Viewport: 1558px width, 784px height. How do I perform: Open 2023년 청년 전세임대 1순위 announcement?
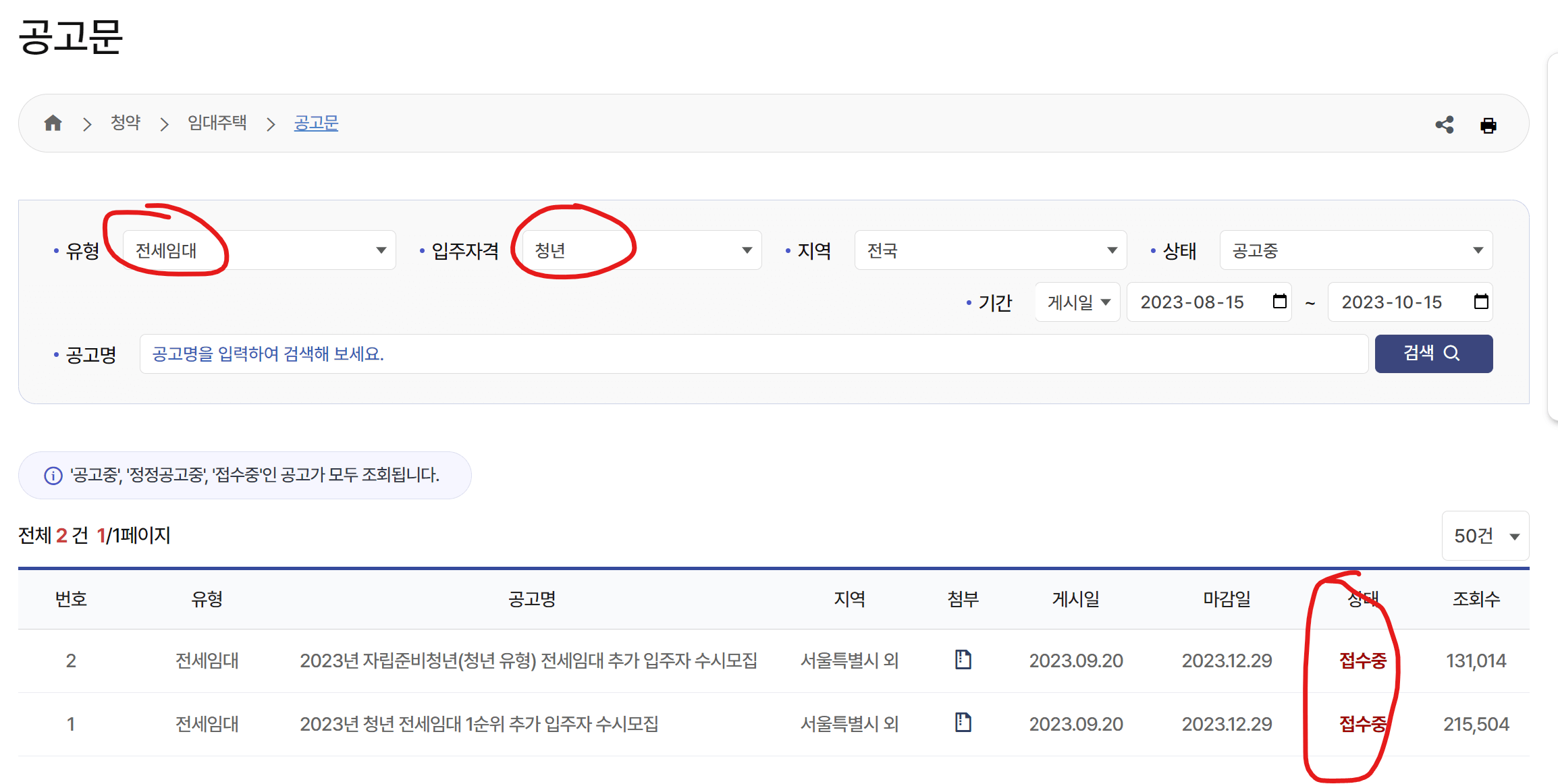click(x=479, y=724)
